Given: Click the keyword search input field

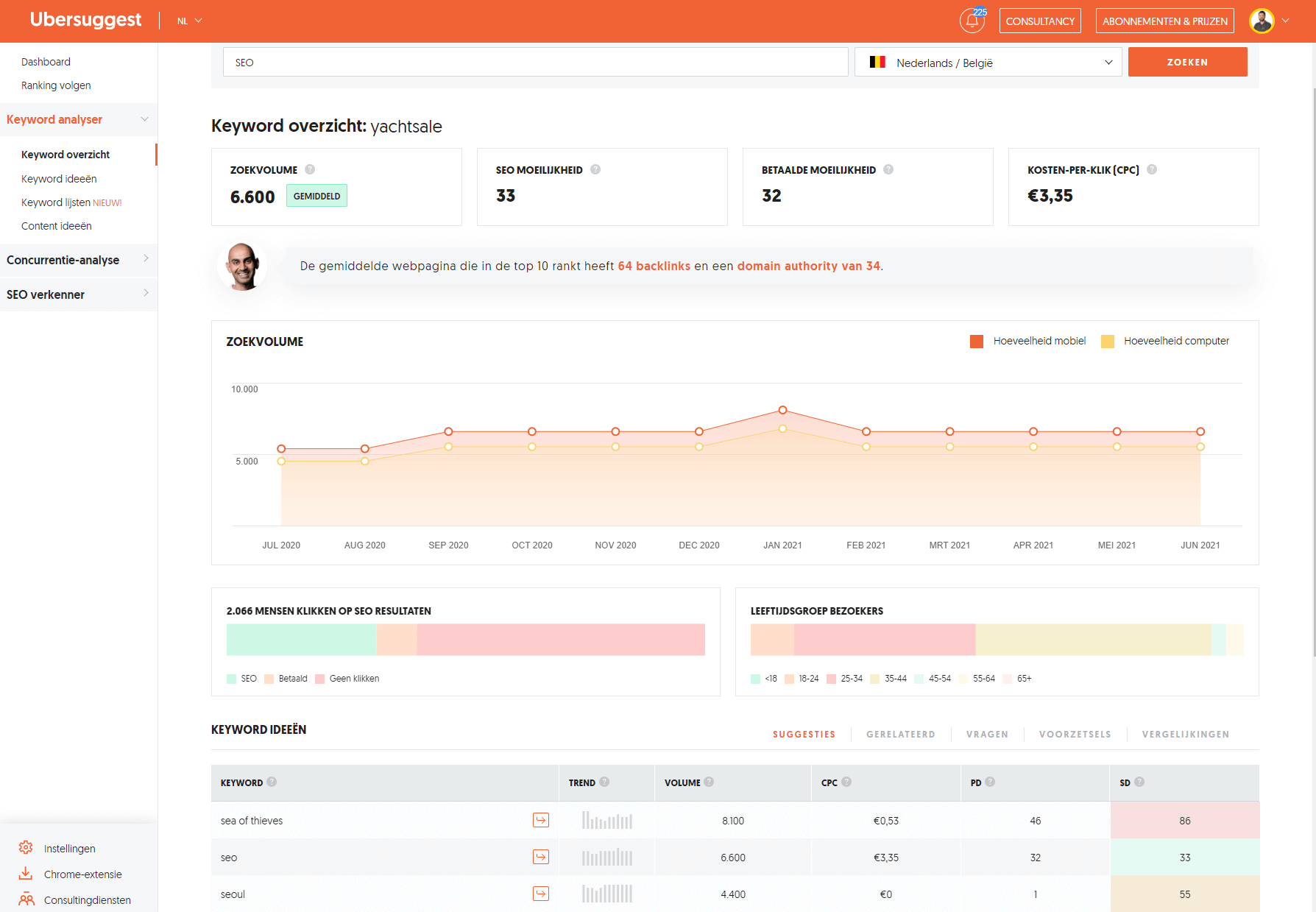Looking at the screenshot, I should coord(536,62).
